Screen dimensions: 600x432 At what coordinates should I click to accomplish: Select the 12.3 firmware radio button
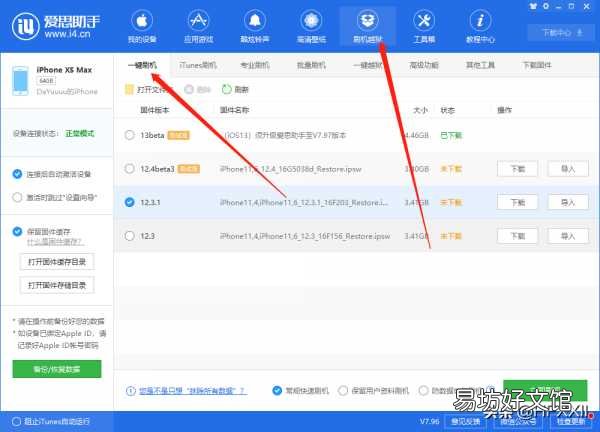[129, 236]
